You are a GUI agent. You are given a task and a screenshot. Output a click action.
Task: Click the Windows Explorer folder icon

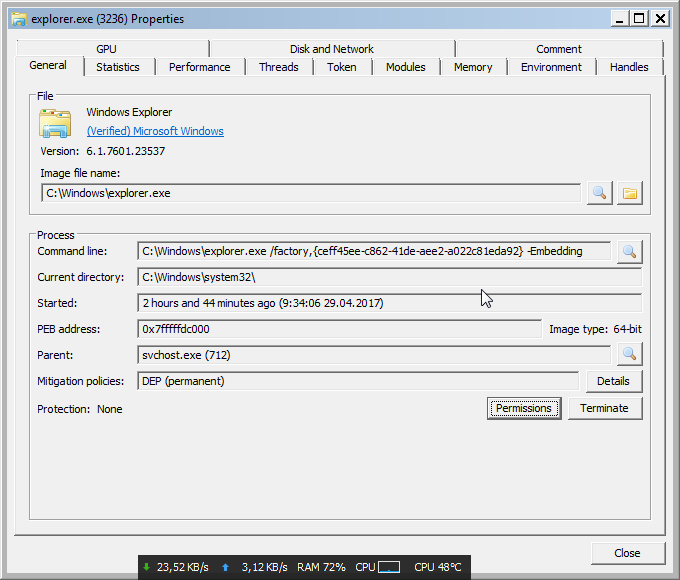(x=55, y=123)
